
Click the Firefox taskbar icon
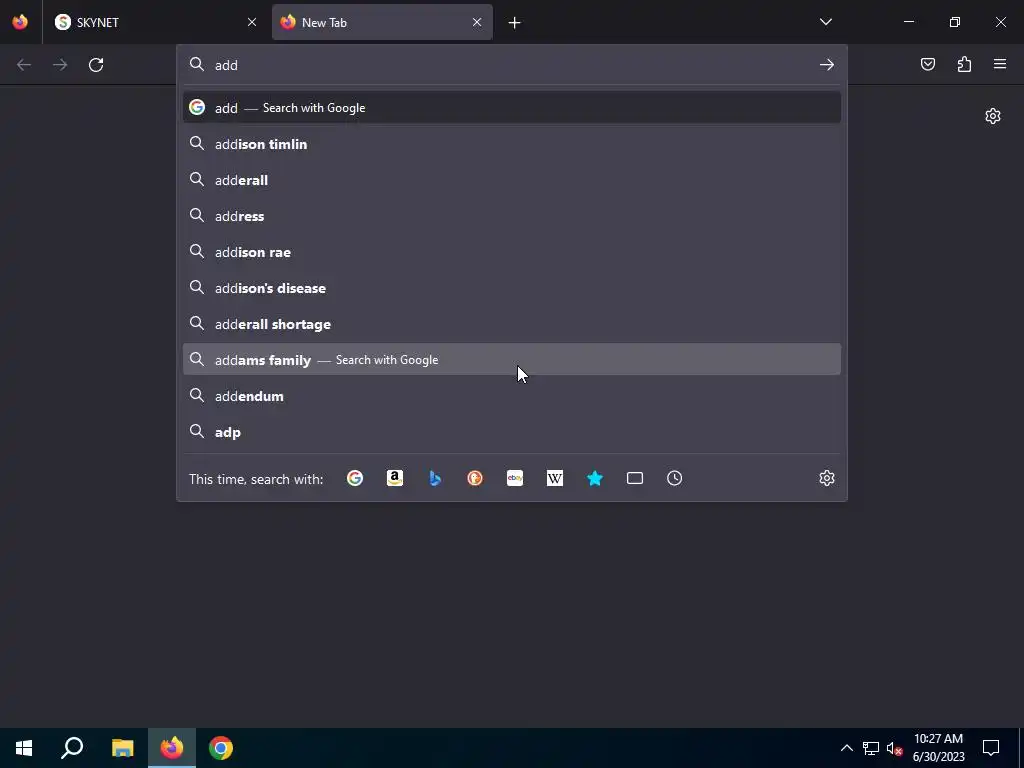coord(172,748)
